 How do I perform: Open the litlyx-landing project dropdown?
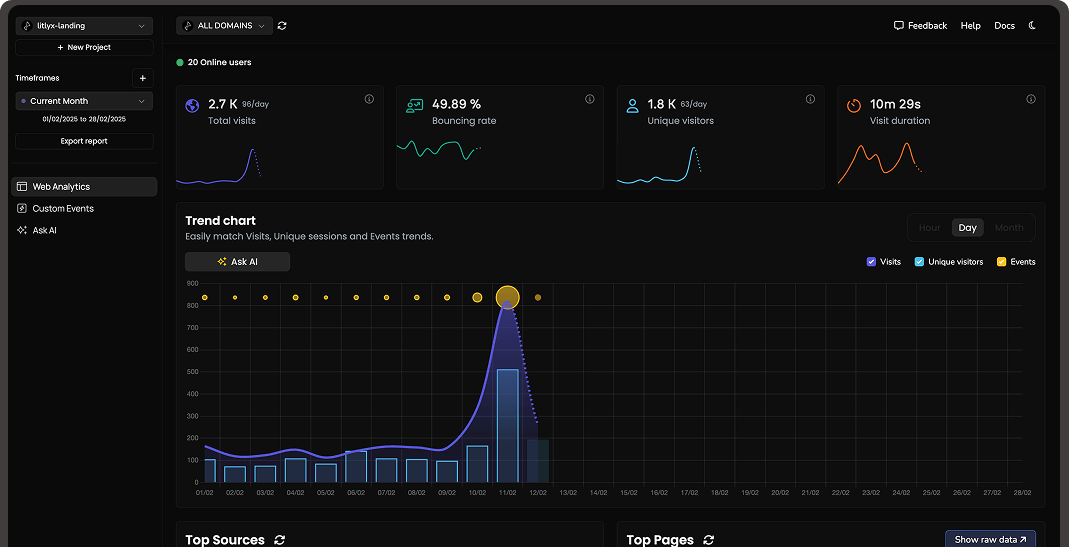coord(84,26)
